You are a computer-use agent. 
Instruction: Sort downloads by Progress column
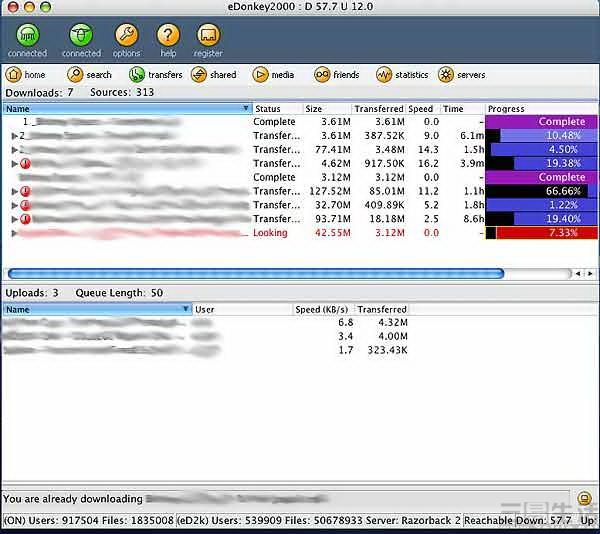541,109
